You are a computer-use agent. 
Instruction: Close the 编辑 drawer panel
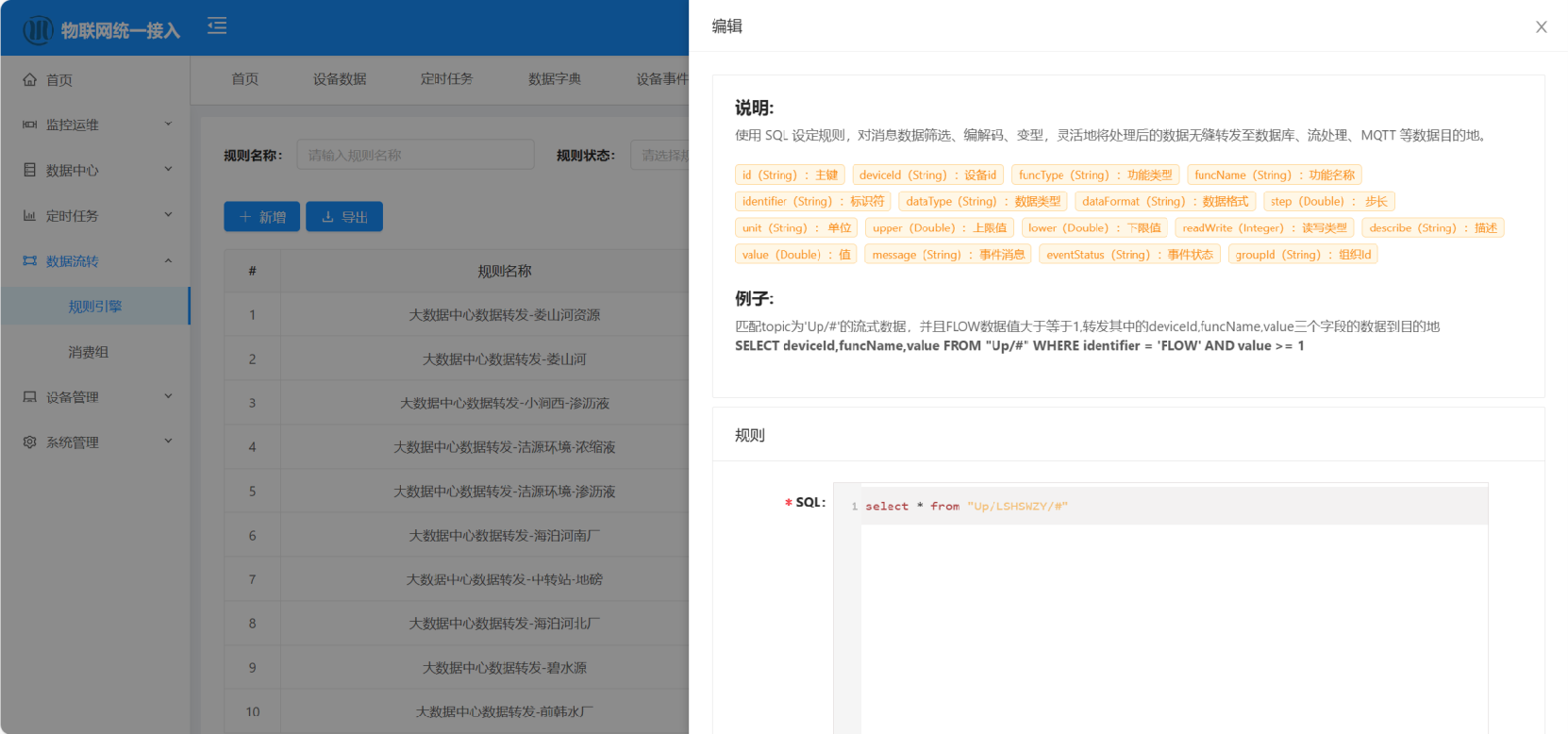click(x=1541, y=26)
